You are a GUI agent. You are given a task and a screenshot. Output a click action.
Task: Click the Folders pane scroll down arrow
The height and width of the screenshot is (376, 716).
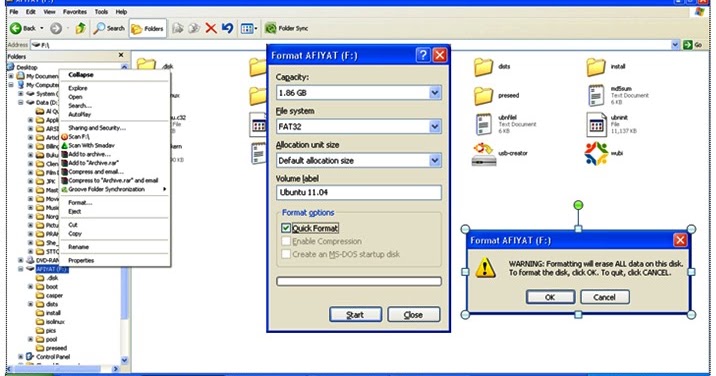pos(124,360)
